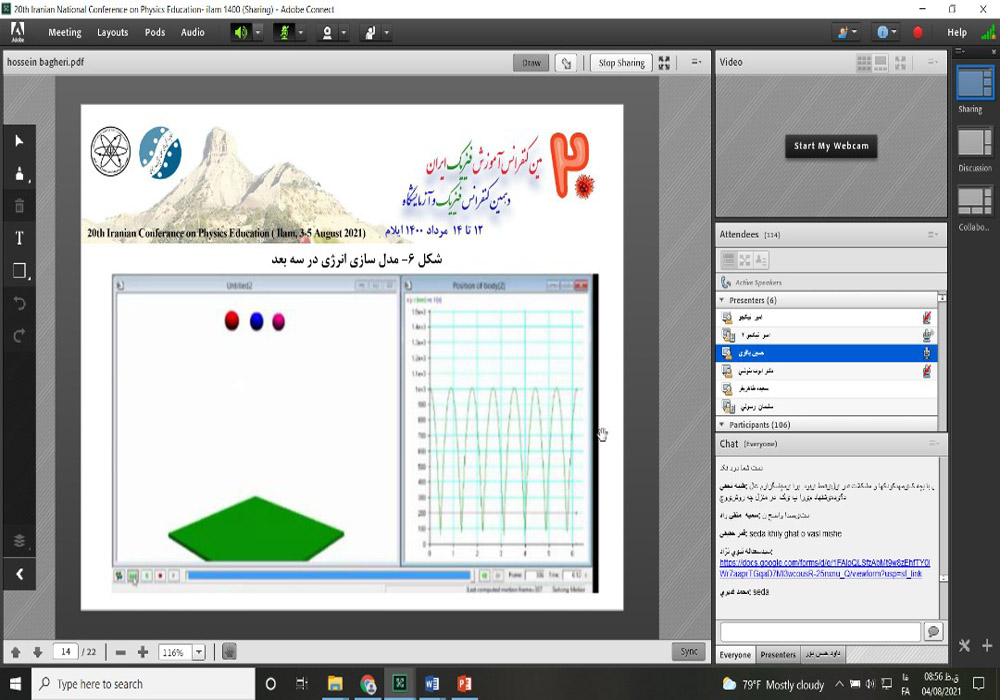Click the chat message input field

pyautogui.click(x=820, y=632)
